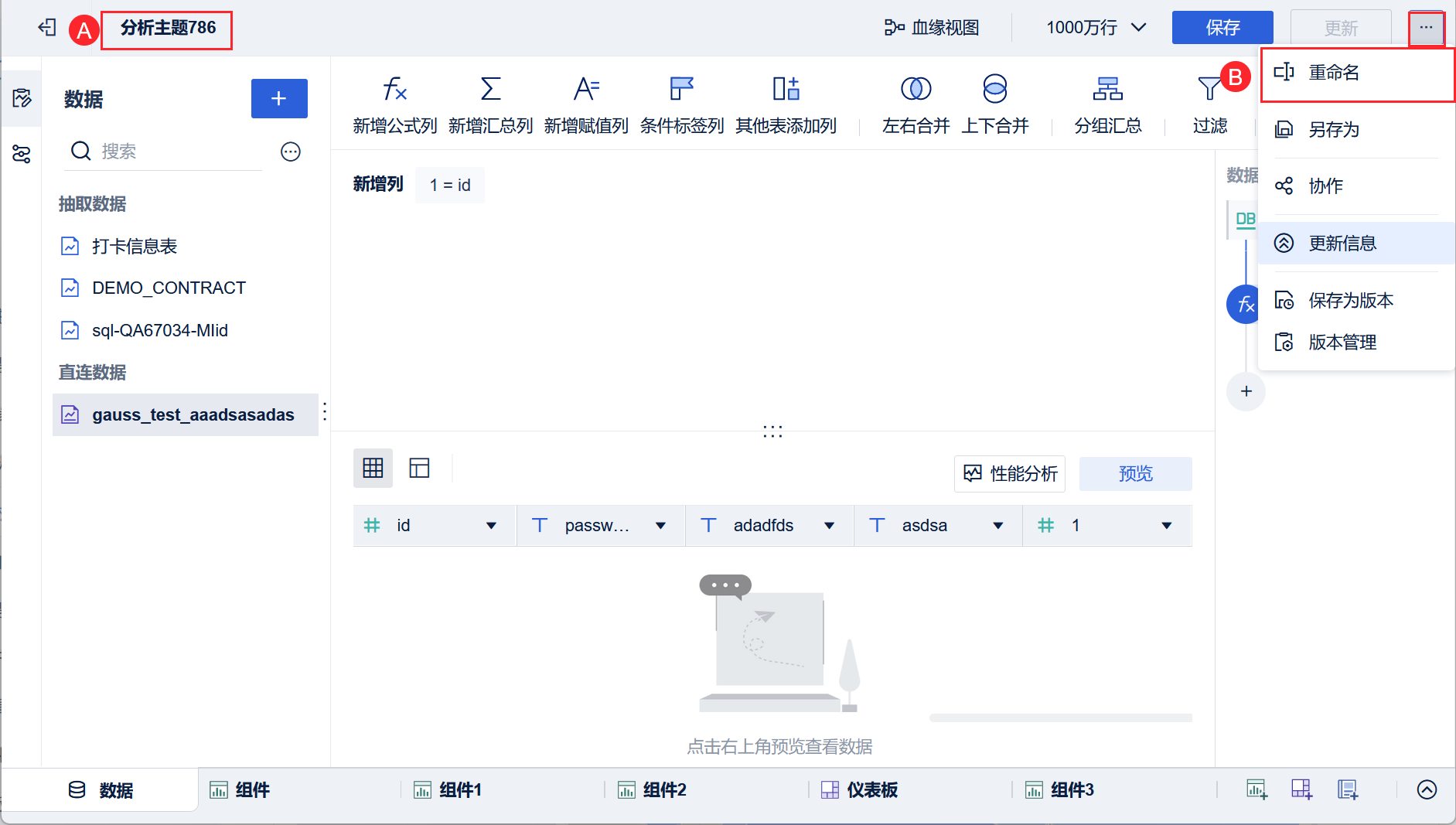Click the add dashboard icon in bottom bar
The width and height of the screenshot is (1456, 825).
[1302, 789]
